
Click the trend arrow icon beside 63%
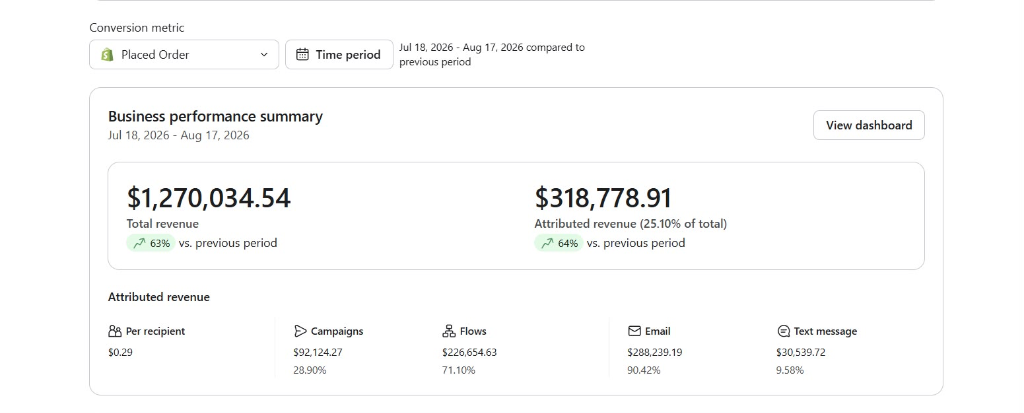[139, 243]
